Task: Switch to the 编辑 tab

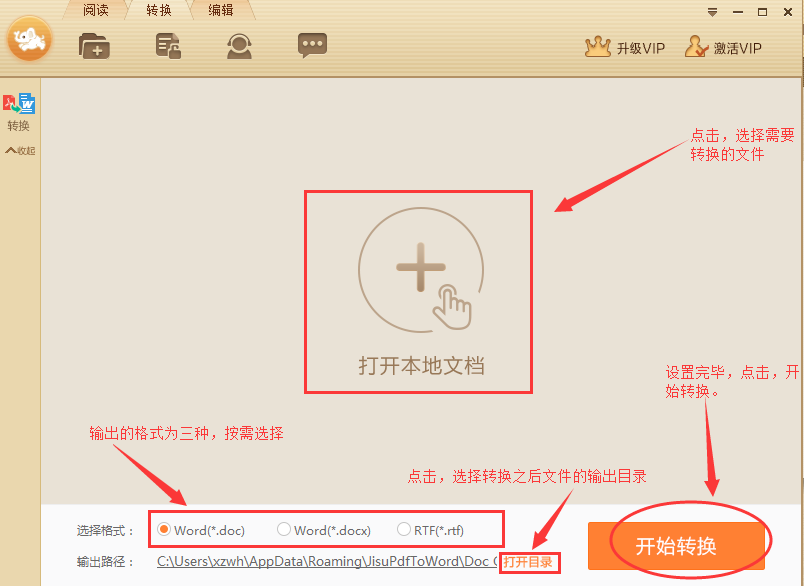Action: [221, 11]
